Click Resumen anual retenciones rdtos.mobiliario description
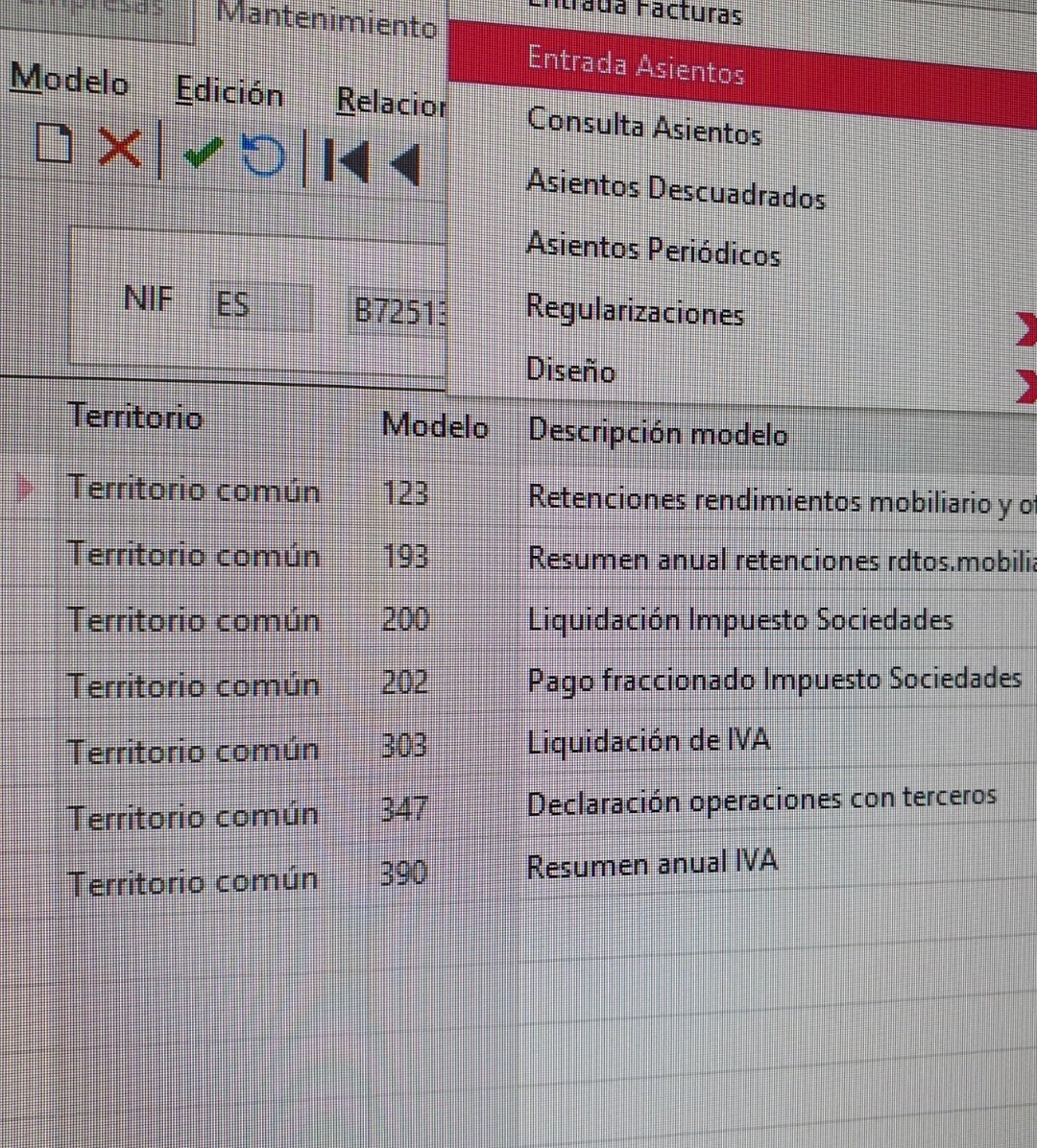 pyautogui.click(x=782, y=561)
